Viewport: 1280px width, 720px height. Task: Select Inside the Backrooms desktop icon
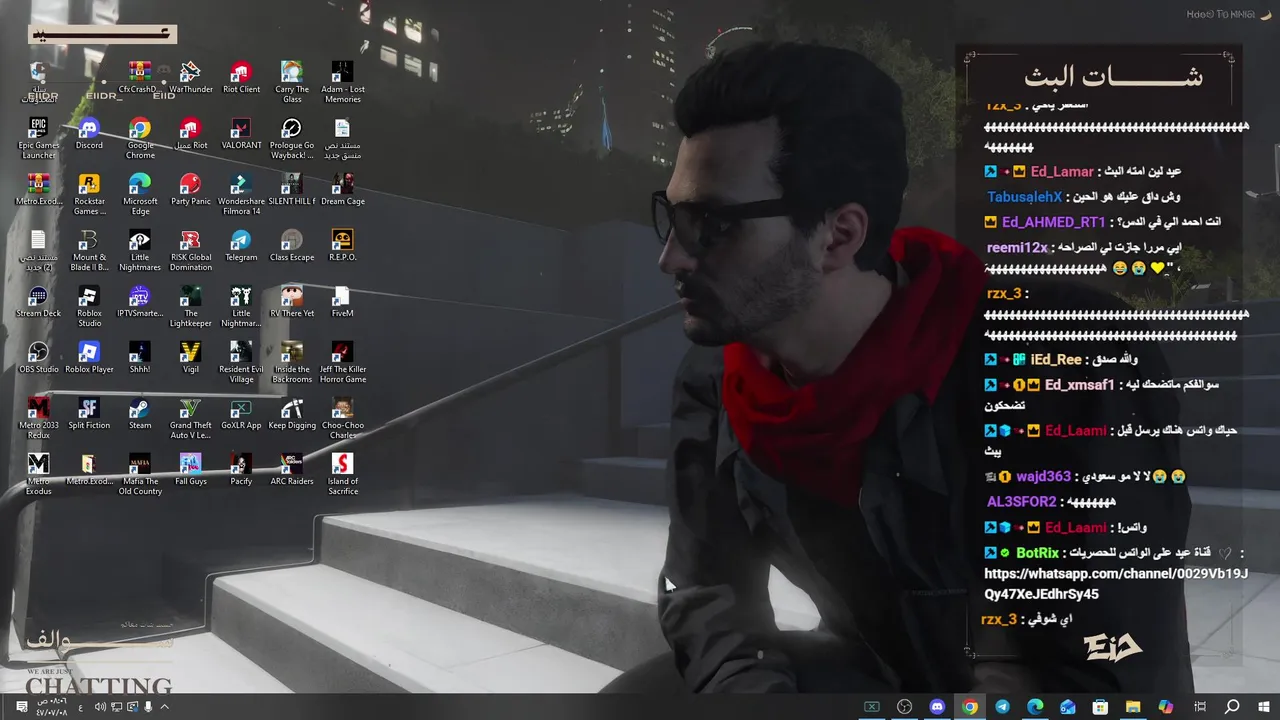(x=292, y=362)
